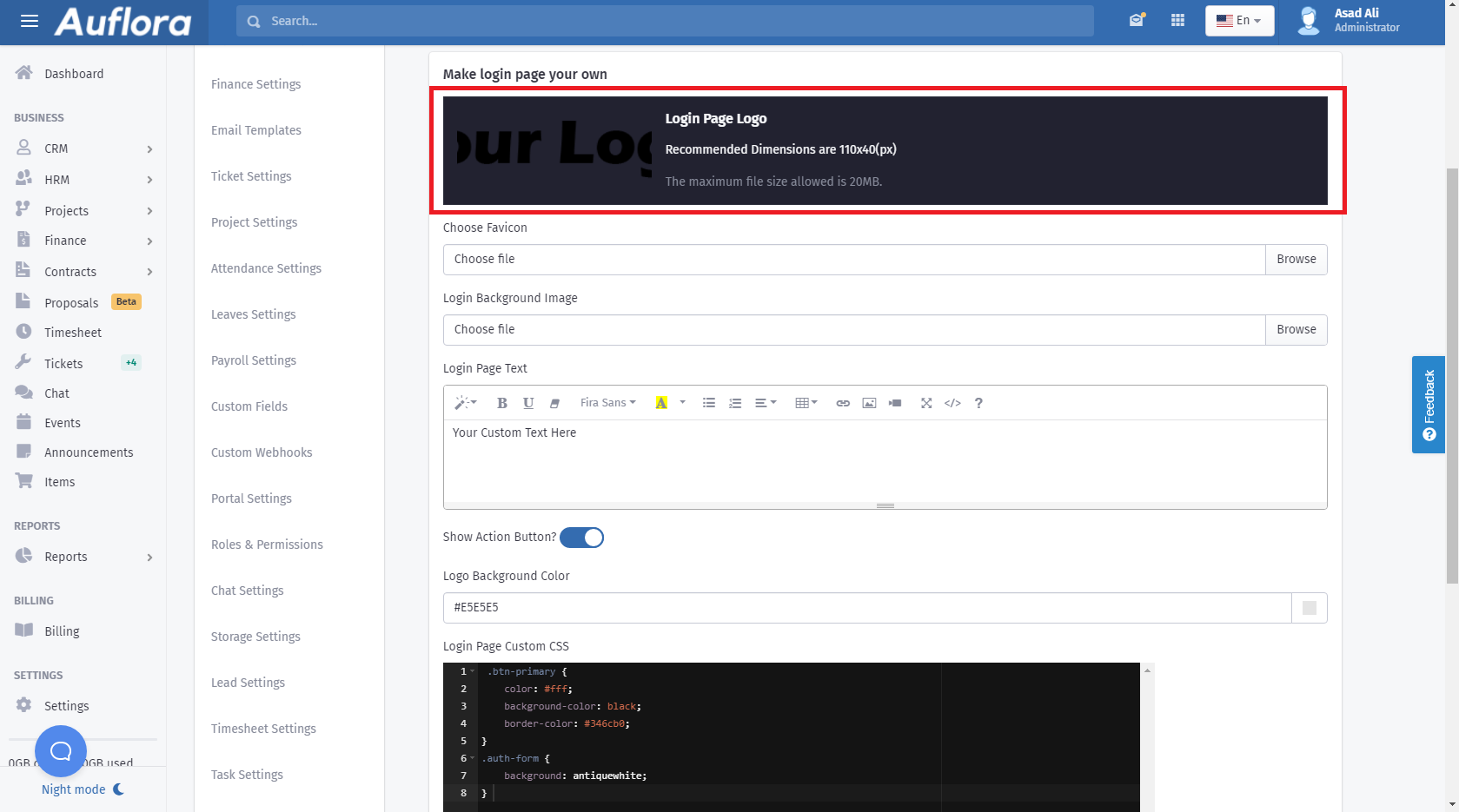This screenshot has width=1459, height=812.
Task: Click the apps grid icon in the header
Action: click(1177, 19)
